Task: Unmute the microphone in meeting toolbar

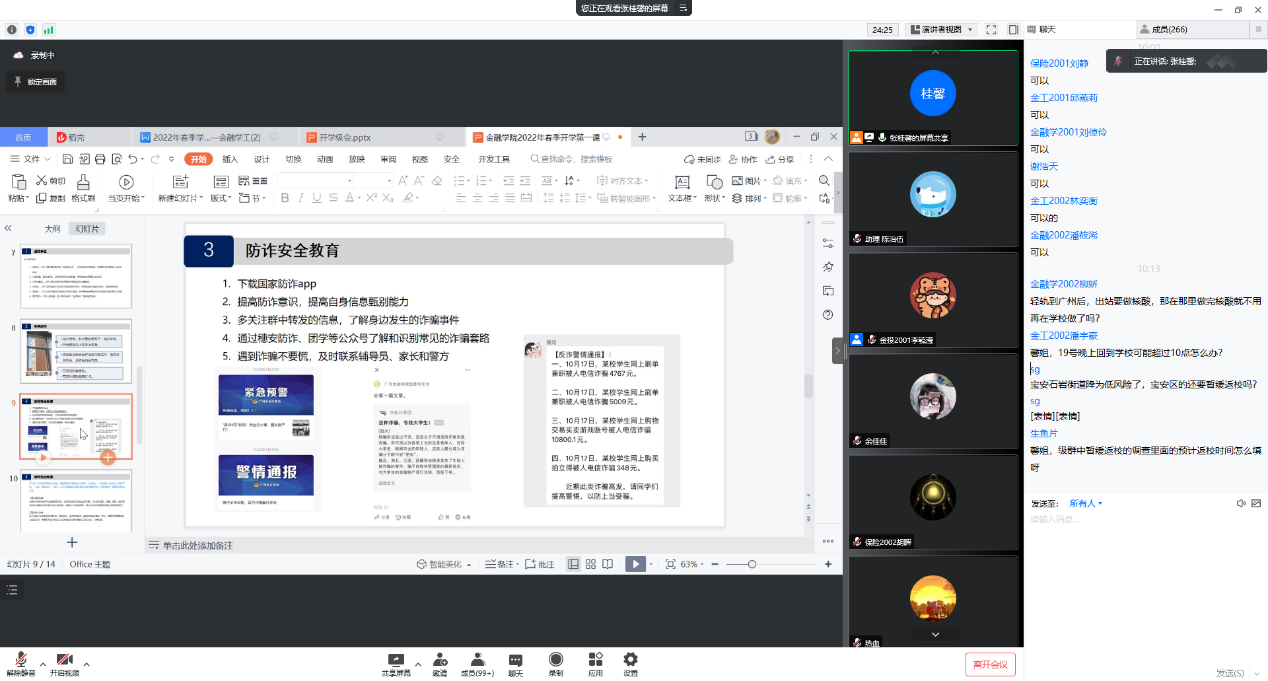Action: 20,661
